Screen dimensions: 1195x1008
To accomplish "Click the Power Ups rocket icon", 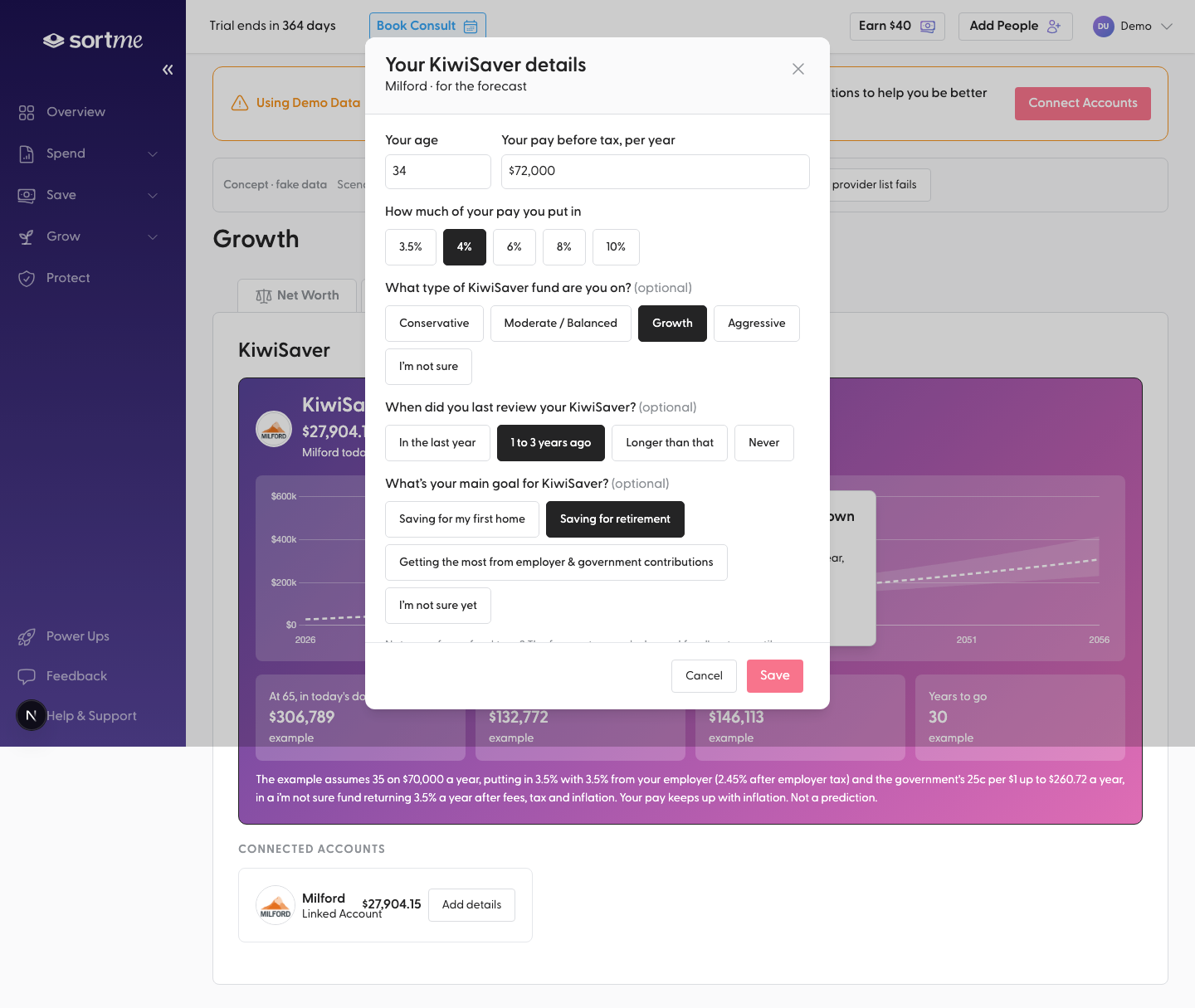I will [27, 636].
